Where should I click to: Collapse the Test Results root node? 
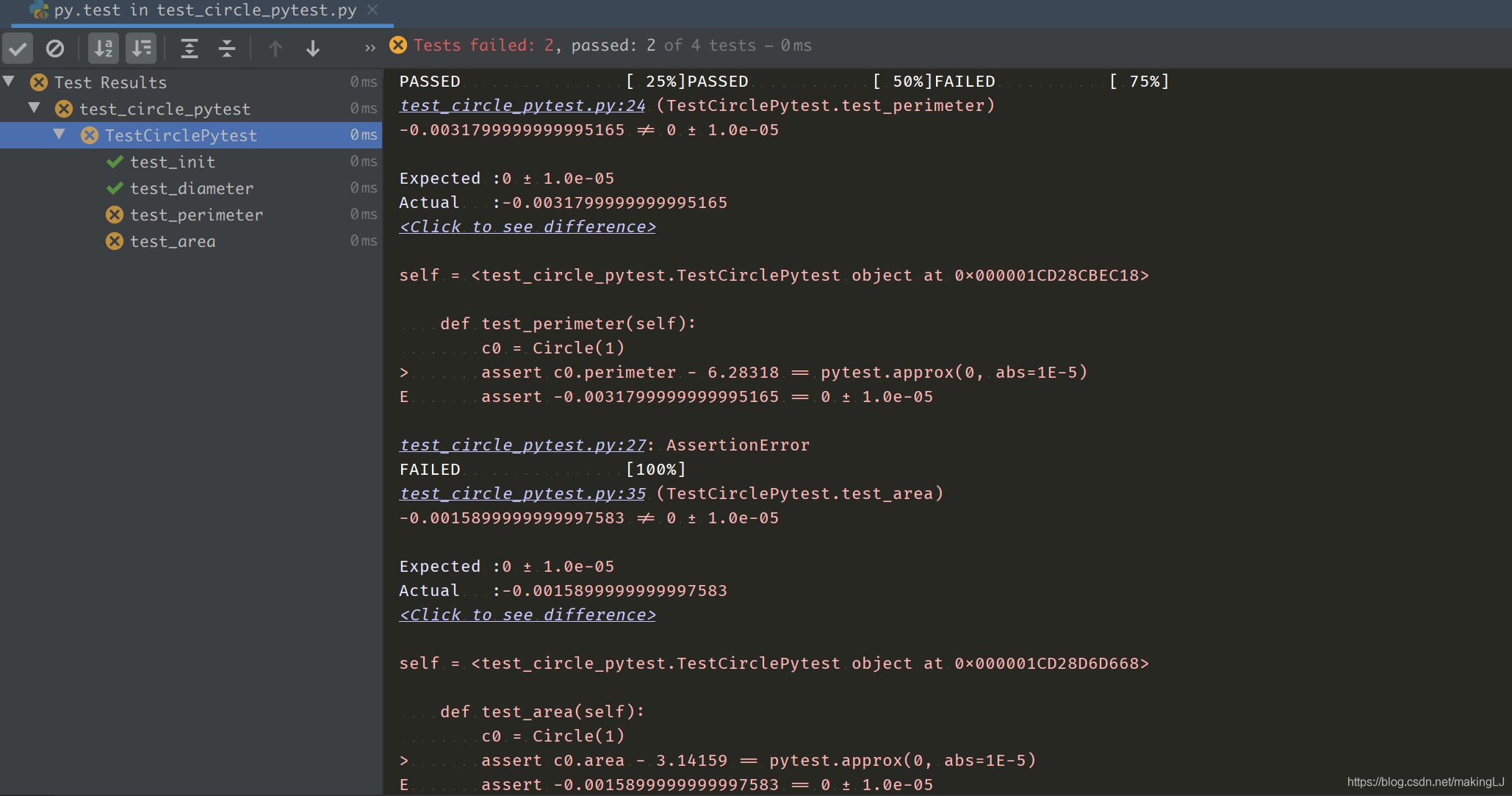tap(10, 81)
